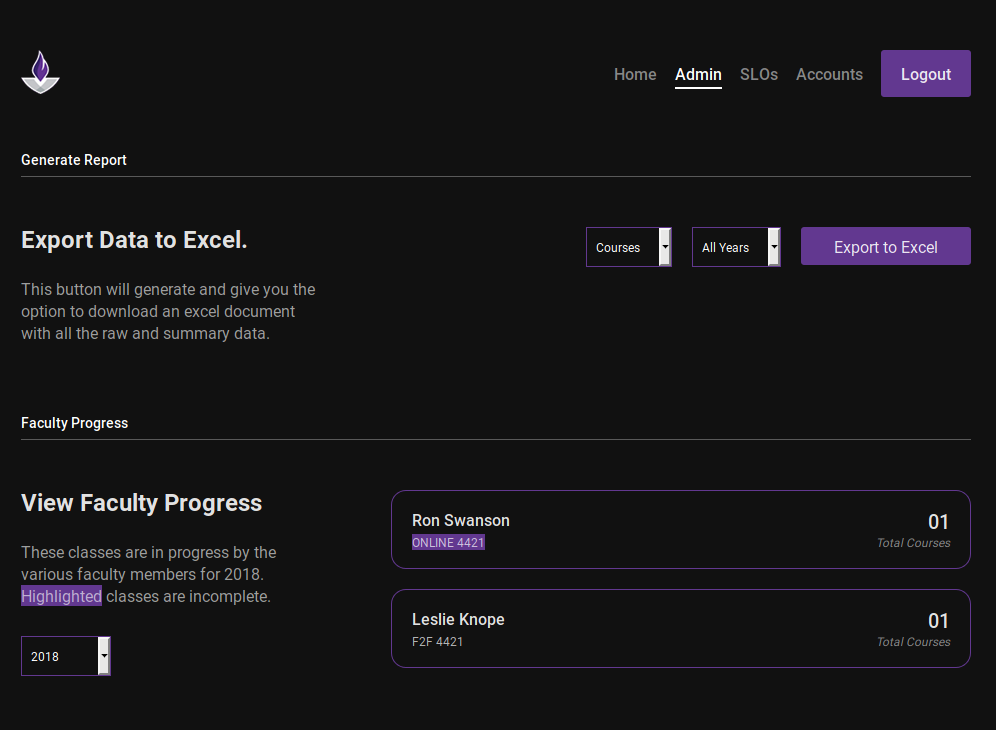Open the All Years dropdown
996x730 pixels.
[x=736, y=247]
